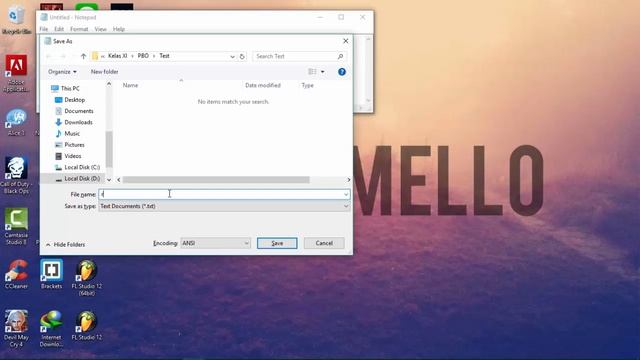The image size is (640, 360).
Task: Open Notepad View menu
Action: coord(100,29)
